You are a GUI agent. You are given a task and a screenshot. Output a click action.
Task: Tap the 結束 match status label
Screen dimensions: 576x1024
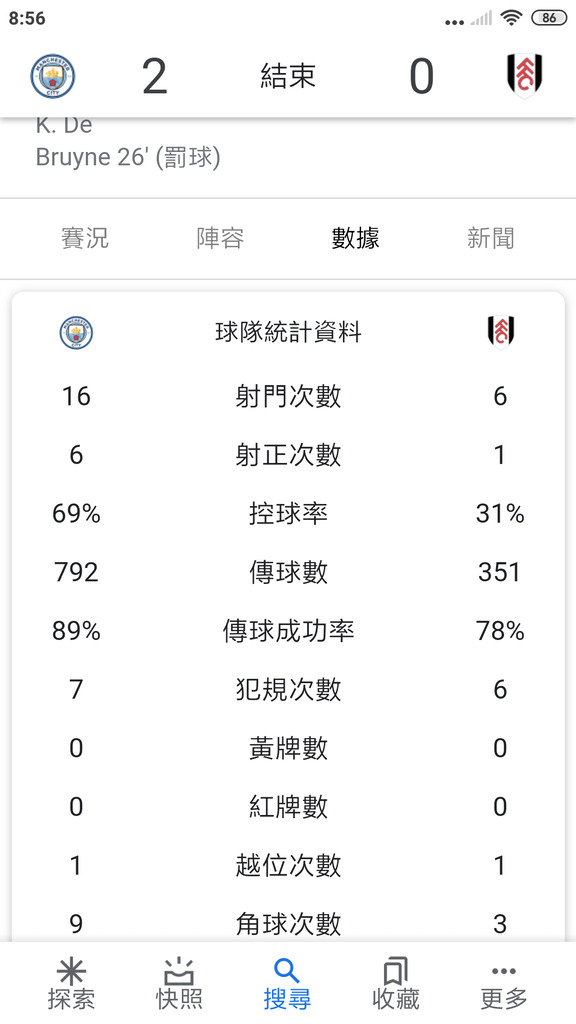pyautogui.click(x=288, y=76)
